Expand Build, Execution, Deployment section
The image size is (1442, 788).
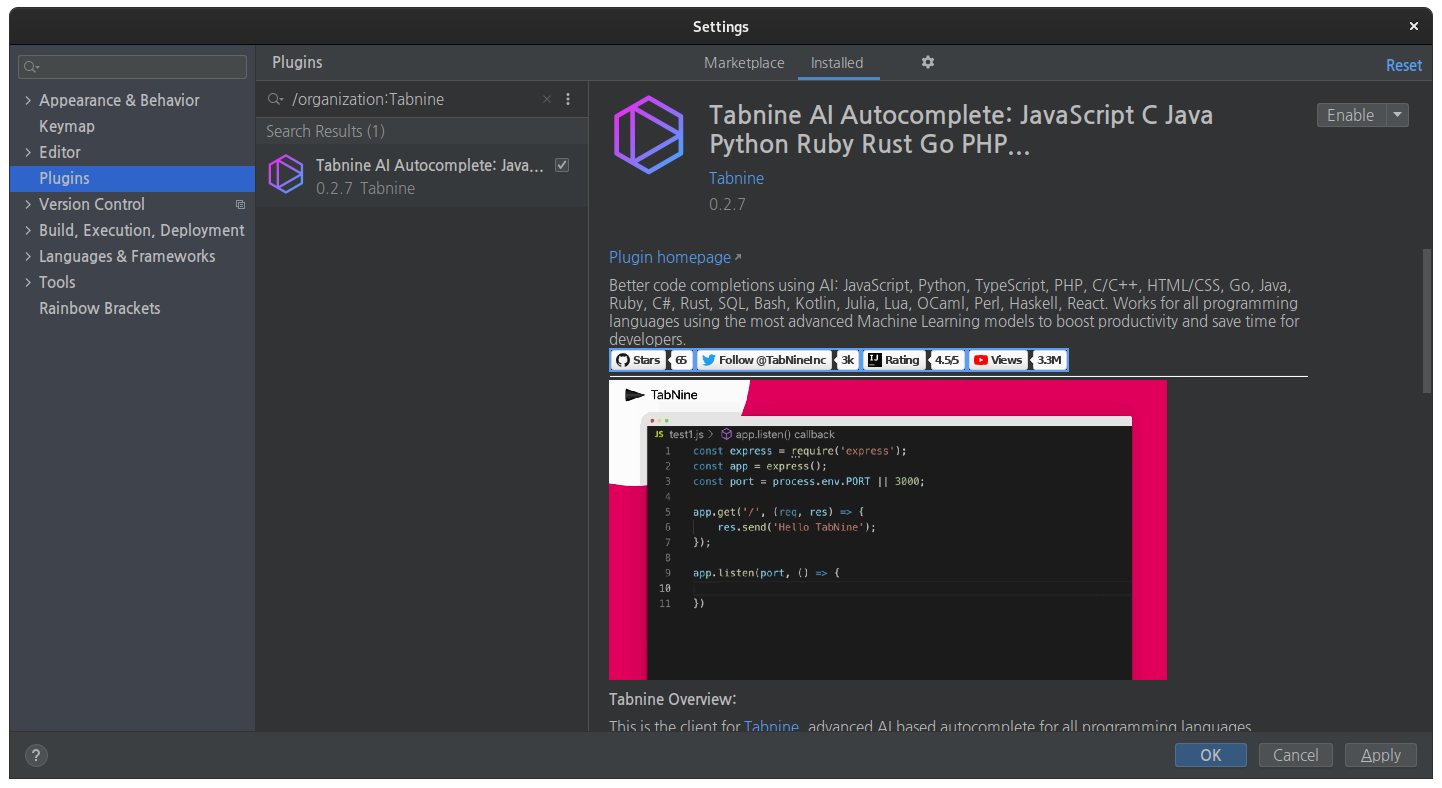coord(28,230)
